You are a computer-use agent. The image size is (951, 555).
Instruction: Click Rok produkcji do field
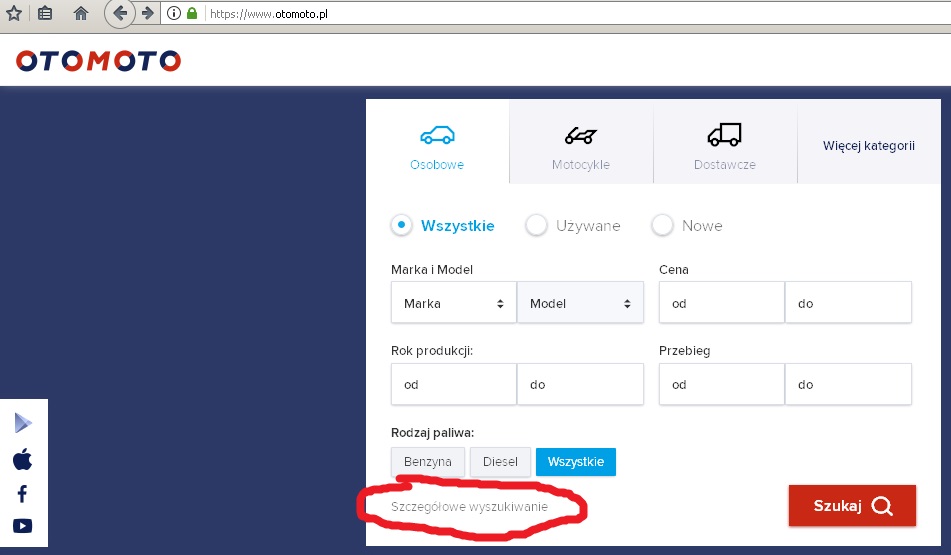580,384
